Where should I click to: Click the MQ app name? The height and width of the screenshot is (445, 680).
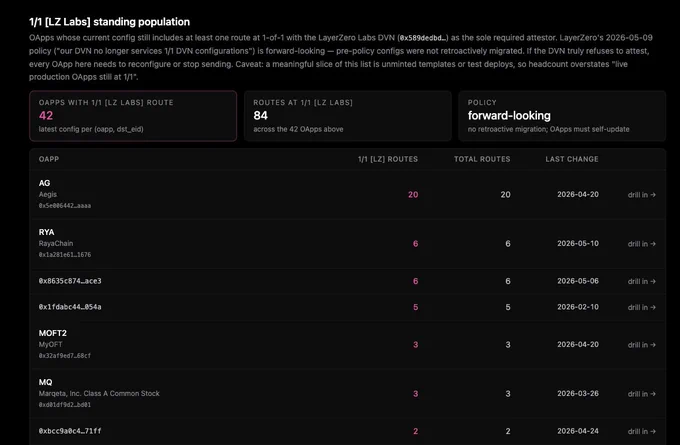(46, 382)
